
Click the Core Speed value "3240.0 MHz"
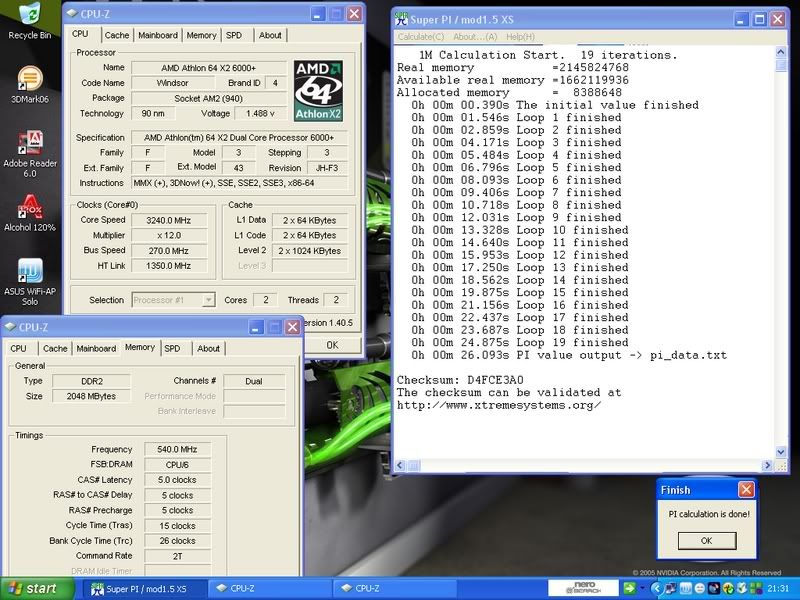click(169, 220)
